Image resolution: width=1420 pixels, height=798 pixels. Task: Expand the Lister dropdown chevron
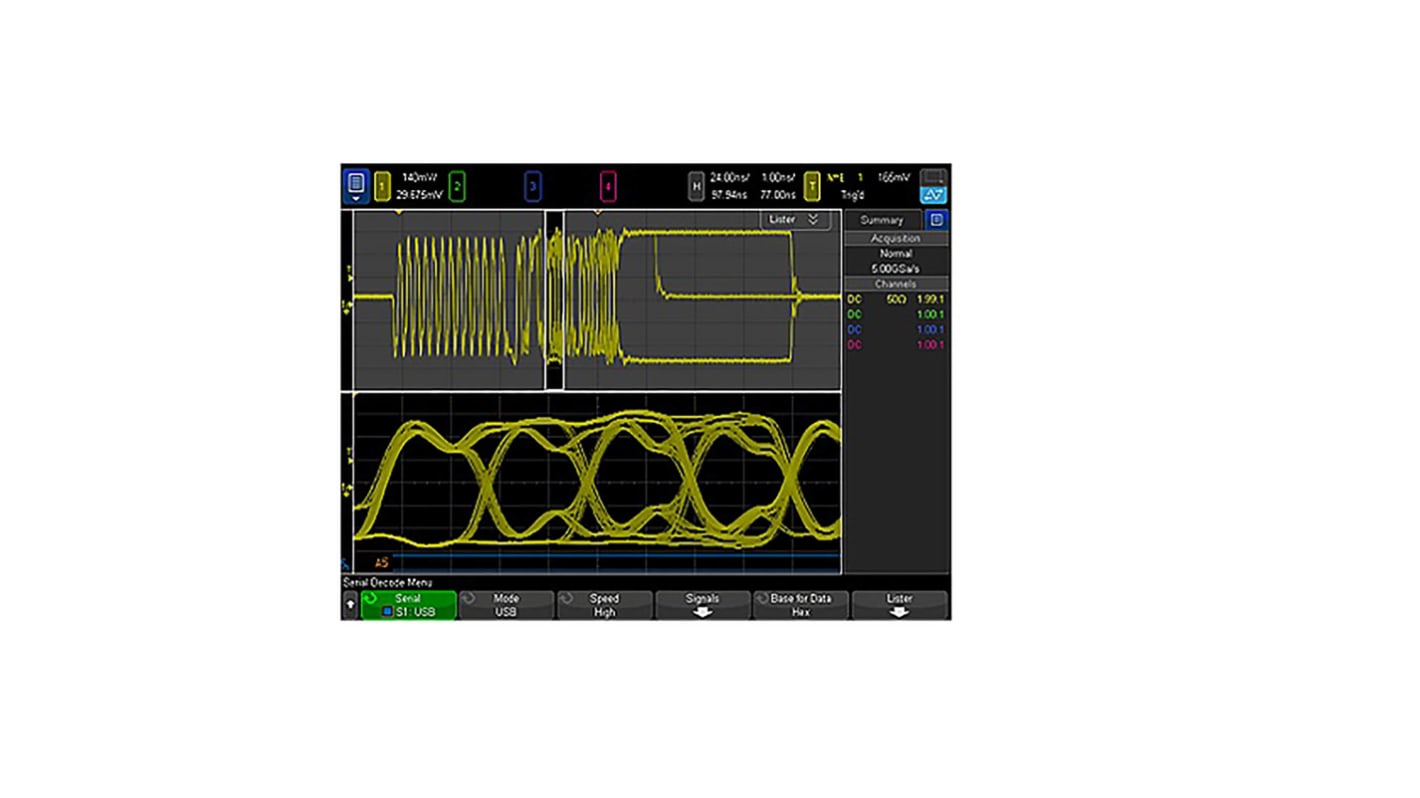(813, 219)
